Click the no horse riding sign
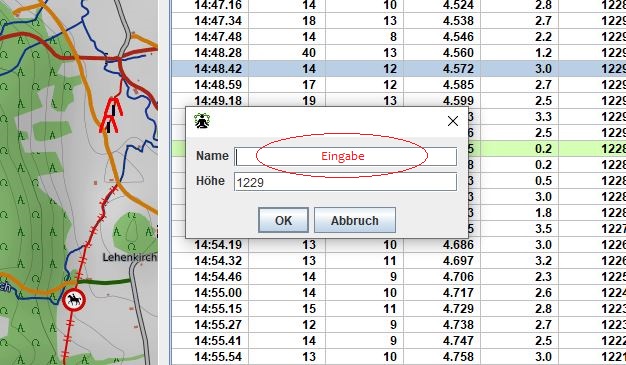626x365 pixels. 74,300
